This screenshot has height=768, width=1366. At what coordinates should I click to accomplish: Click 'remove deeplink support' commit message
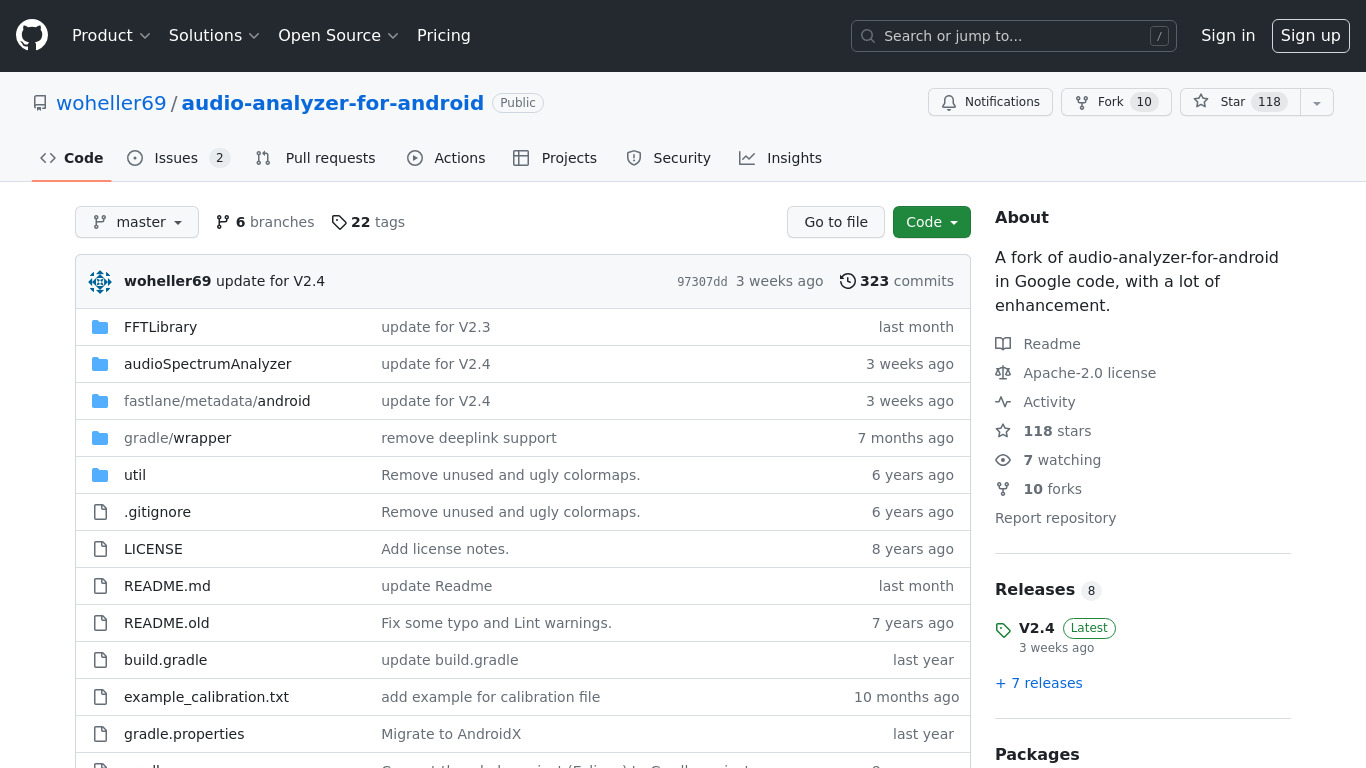(469, 438)
